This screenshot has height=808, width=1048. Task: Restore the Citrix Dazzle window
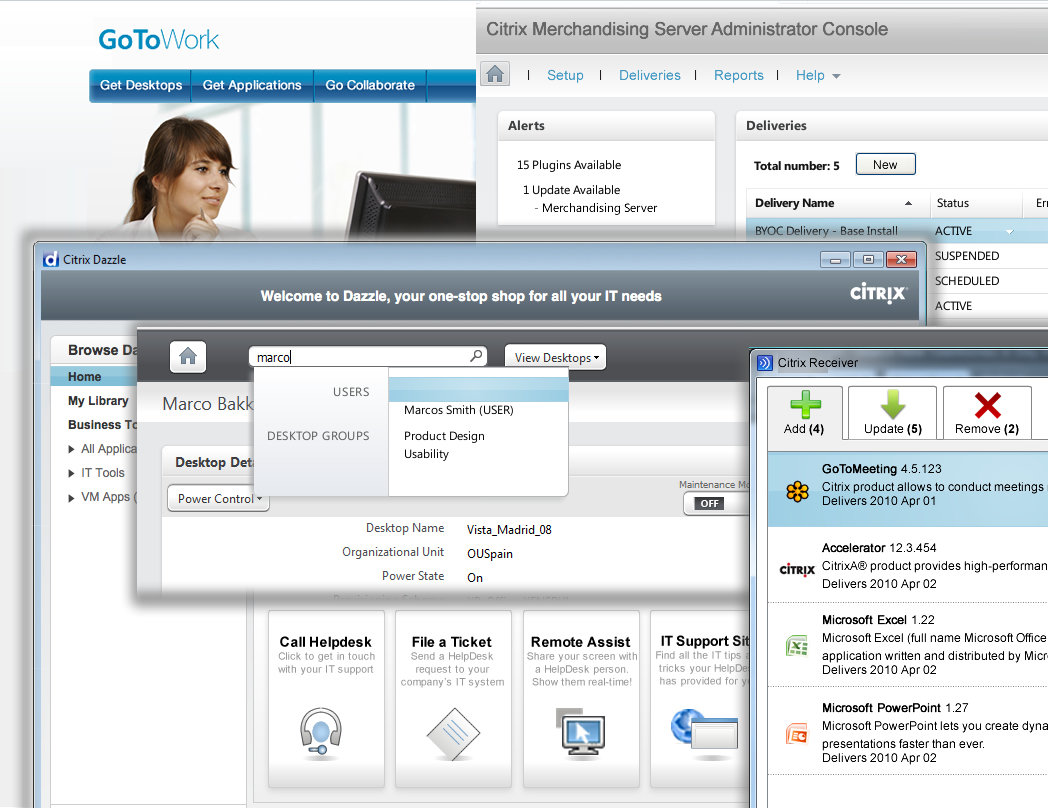[x=868, y=259]
